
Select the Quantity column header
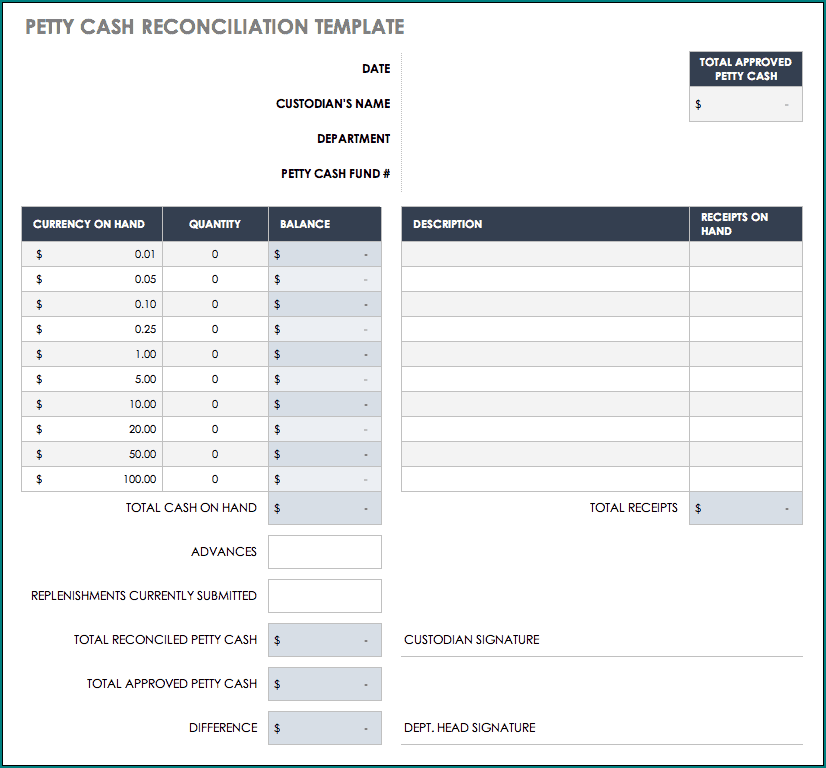point(215,224)
